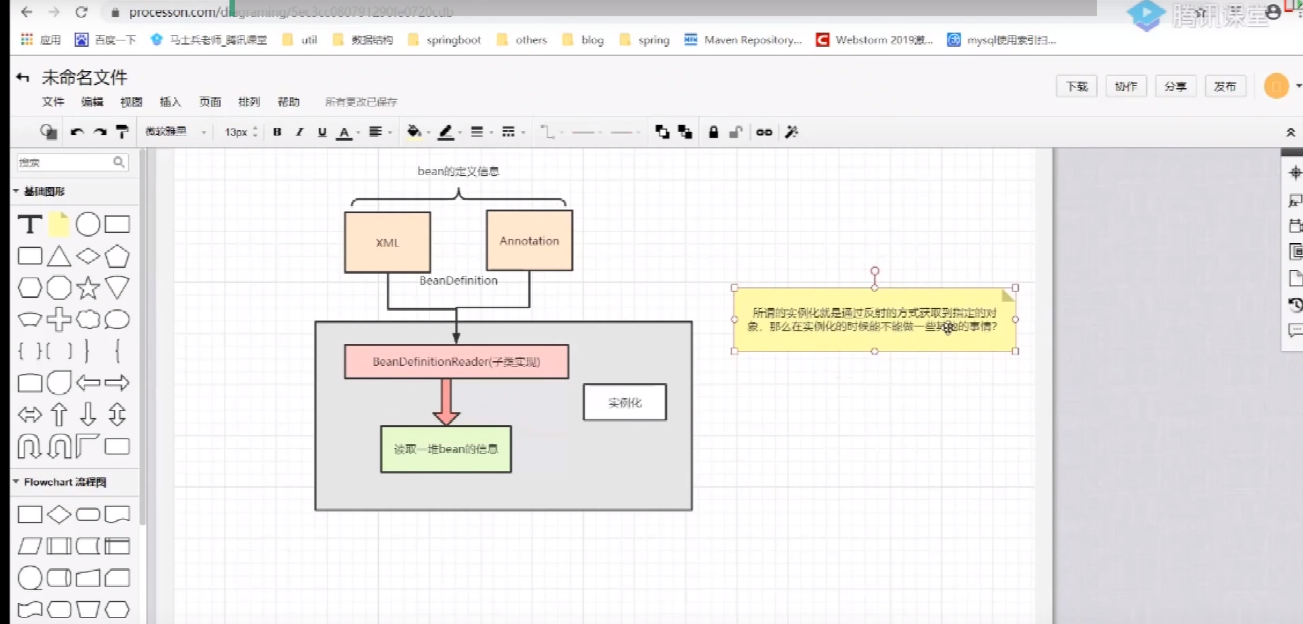The width and height of the screenshot is (1303, 624).
Task: Open the 页面 menu
Action: pos(210,102)
